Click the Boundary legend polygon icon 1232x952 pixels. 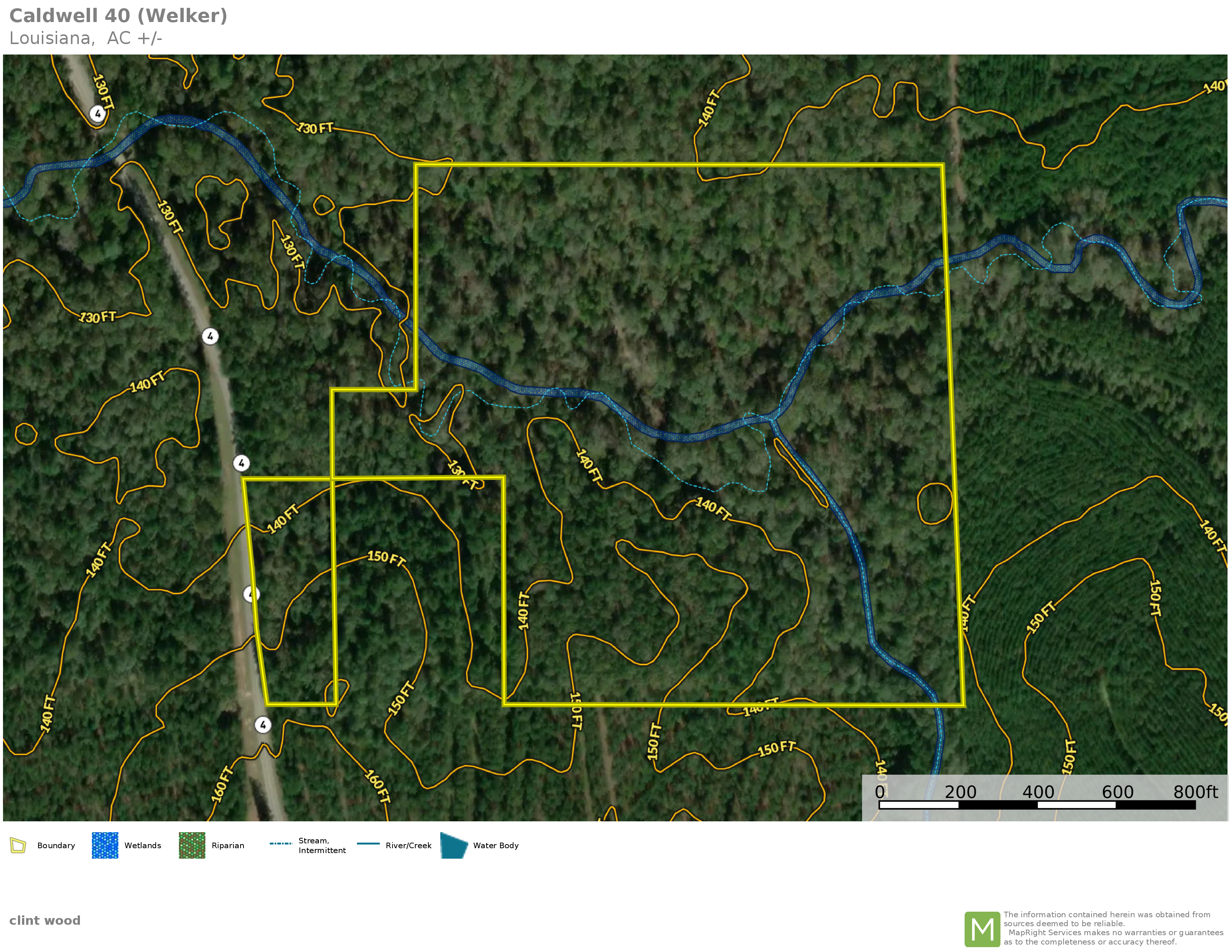coord(18,845)
